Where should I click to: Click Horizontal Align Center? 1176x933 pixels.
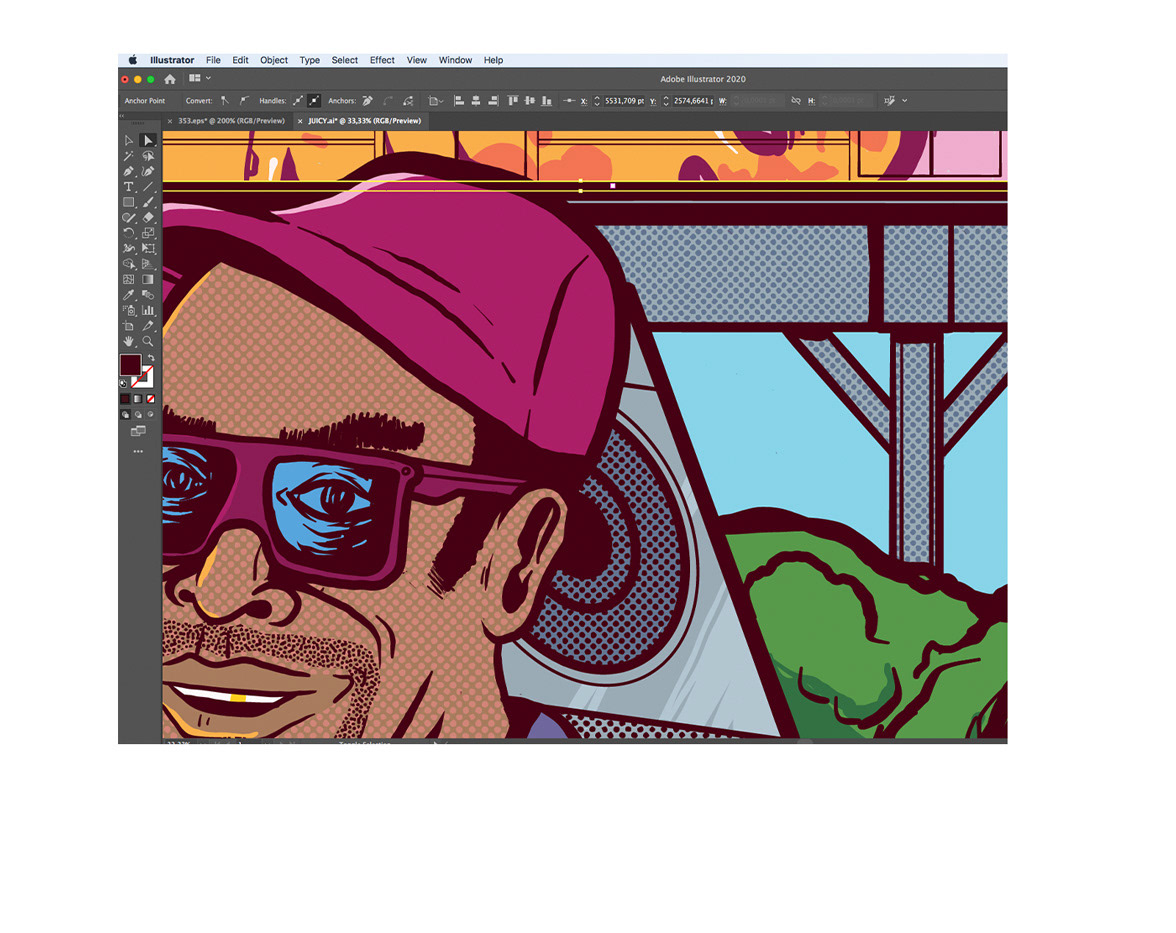(476, 100)
